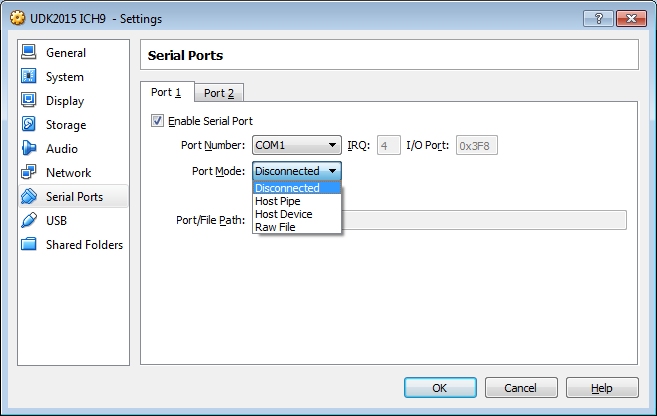Click the Cancel button

(x=521, y=388)
